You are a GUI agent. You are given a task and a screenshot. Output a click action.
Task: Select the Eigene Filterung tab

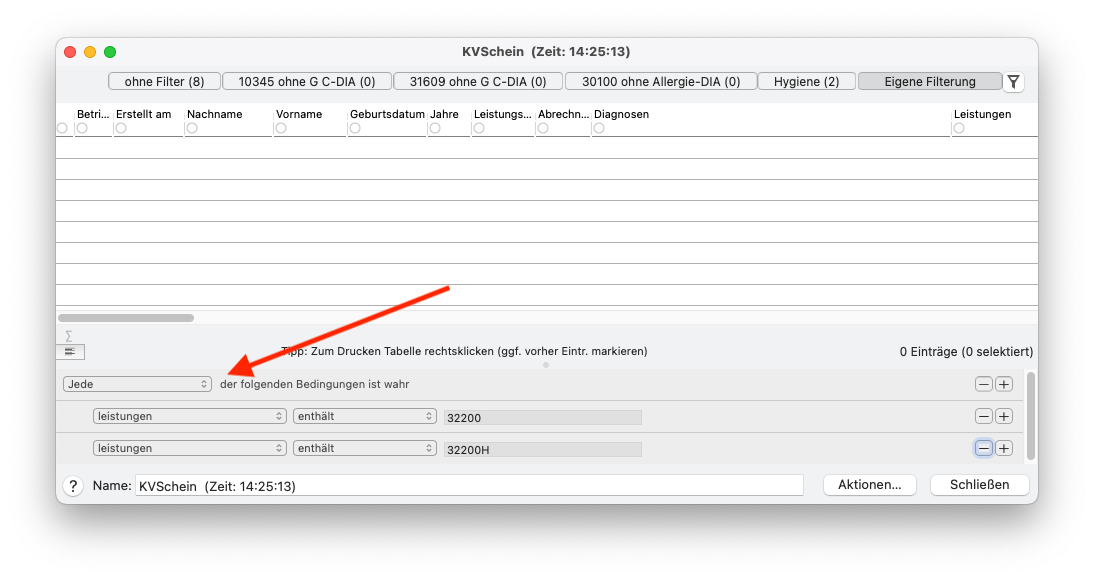point(930,82)
